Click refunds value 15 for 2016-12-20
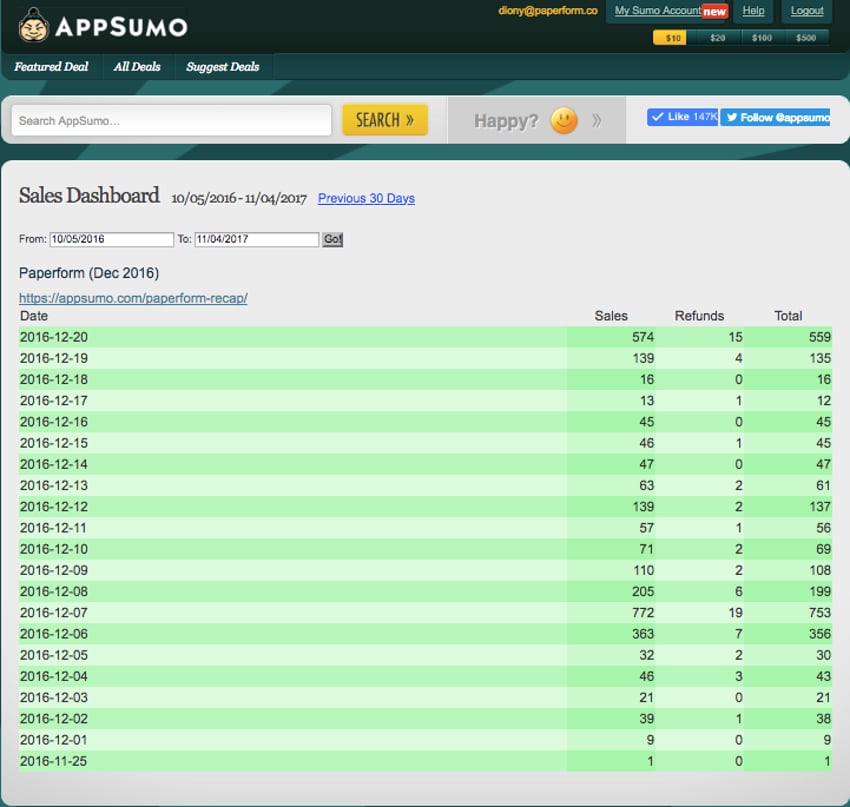Screen dimensions: 850x807 [x=735, y=337]
